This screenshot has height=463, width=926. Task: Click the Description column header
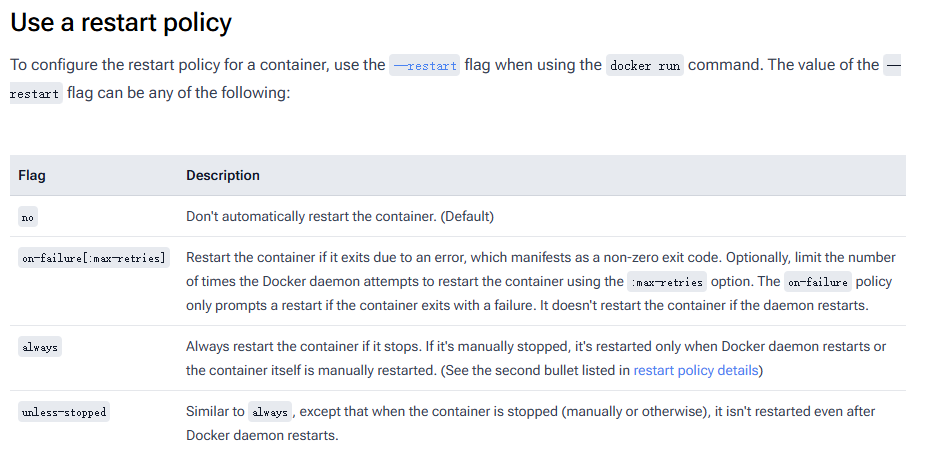[x=223, y=175]
